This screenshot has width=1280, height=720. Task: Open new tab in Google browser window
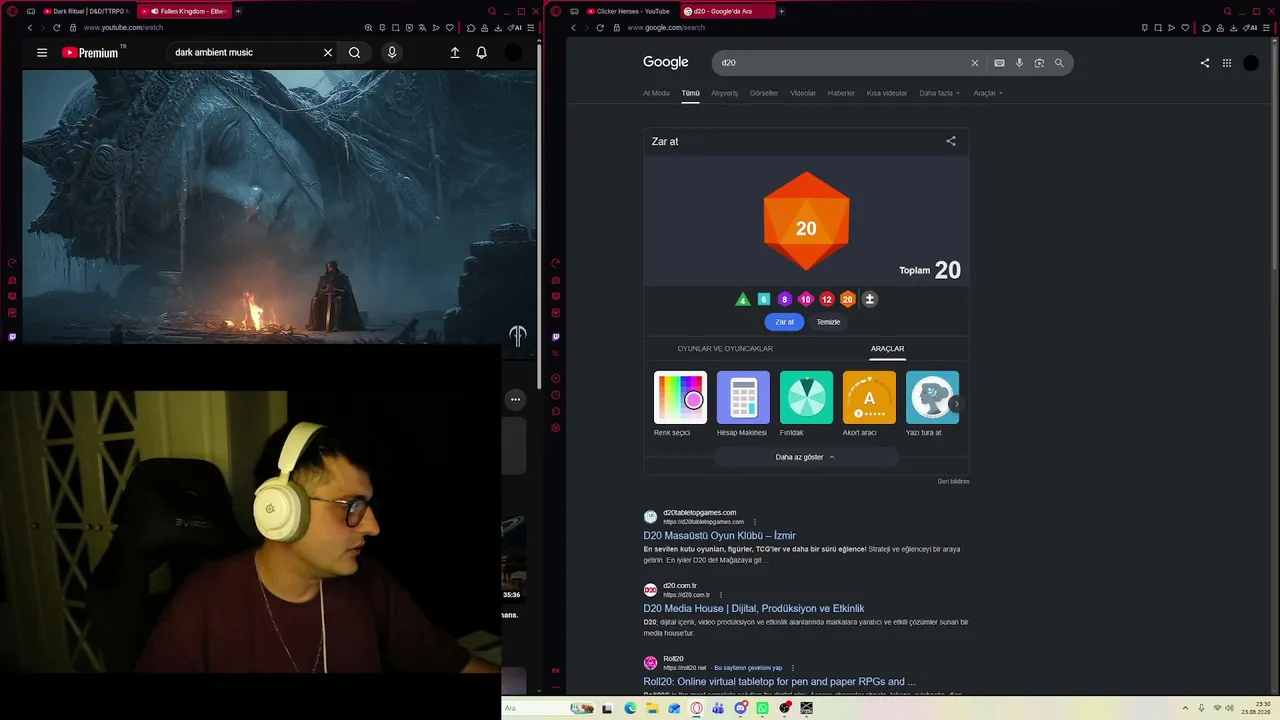point(781,11)
